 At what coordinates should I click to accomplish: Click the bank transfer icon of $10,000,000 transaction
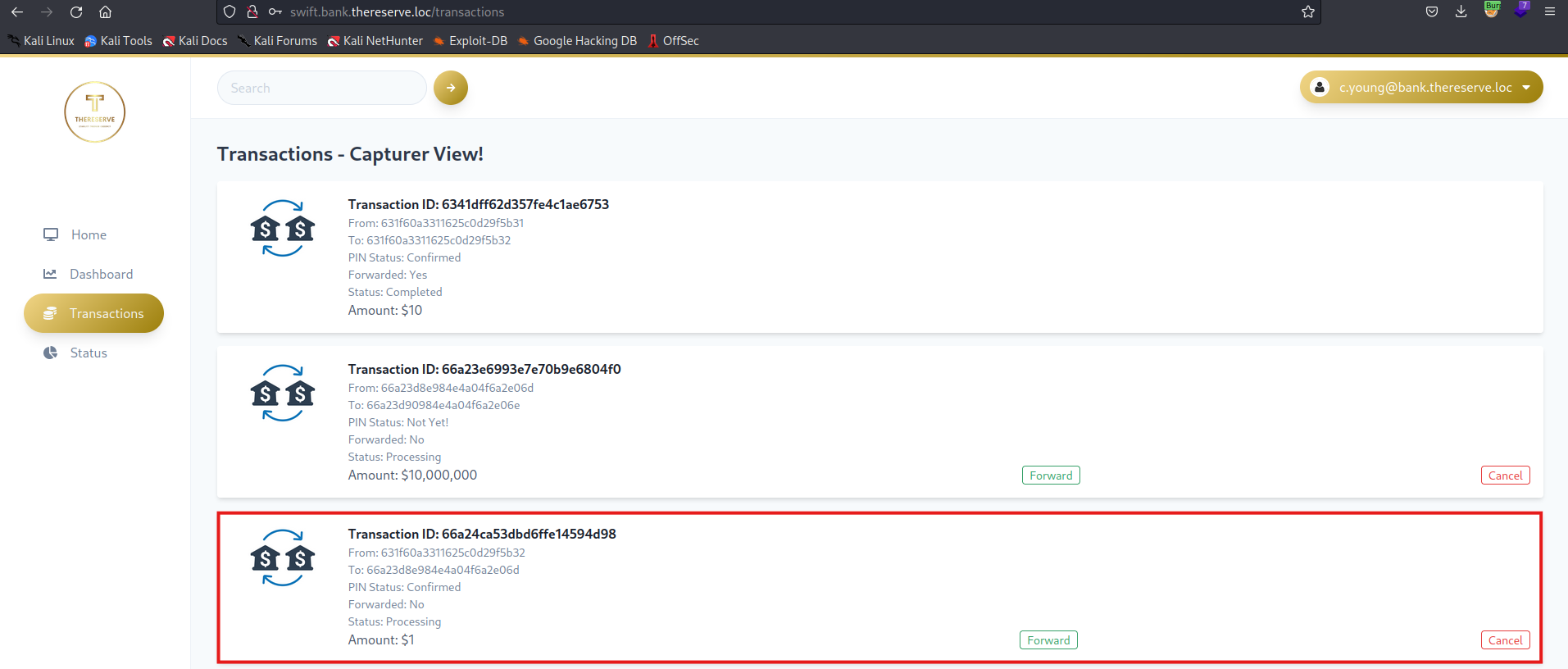coord(283,394)
